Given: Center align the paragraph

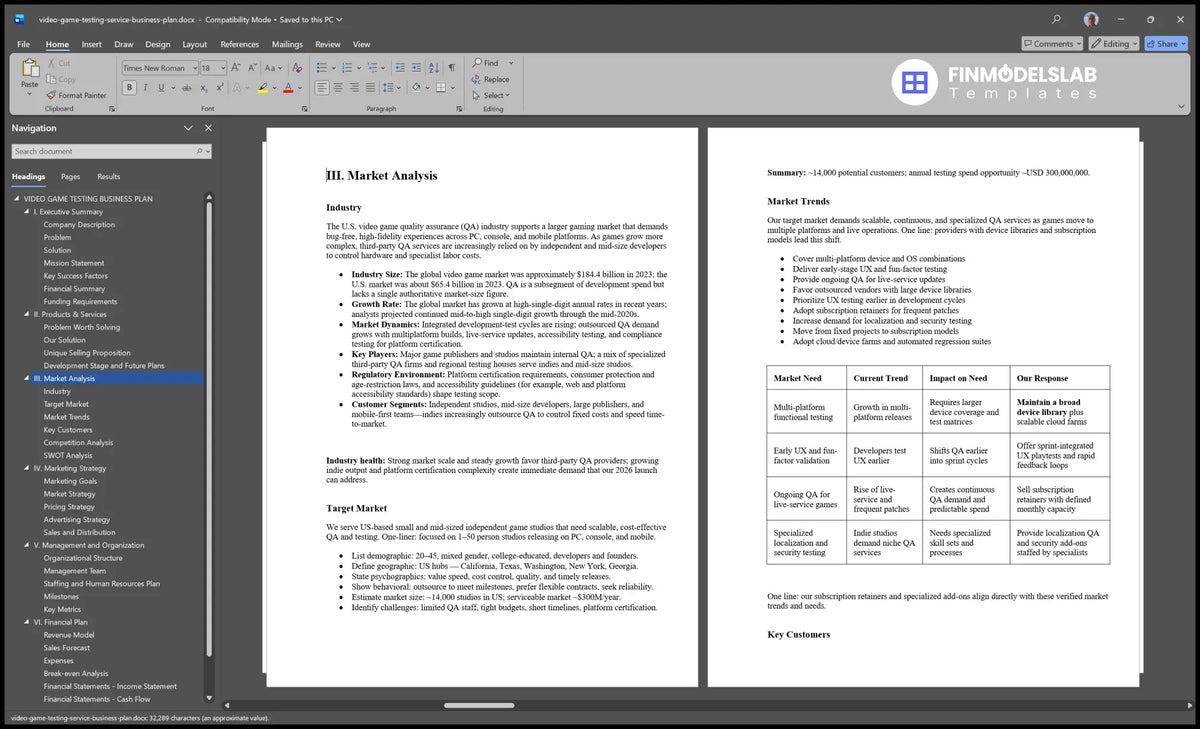Looking at the screenshot, I should point(338,88).
